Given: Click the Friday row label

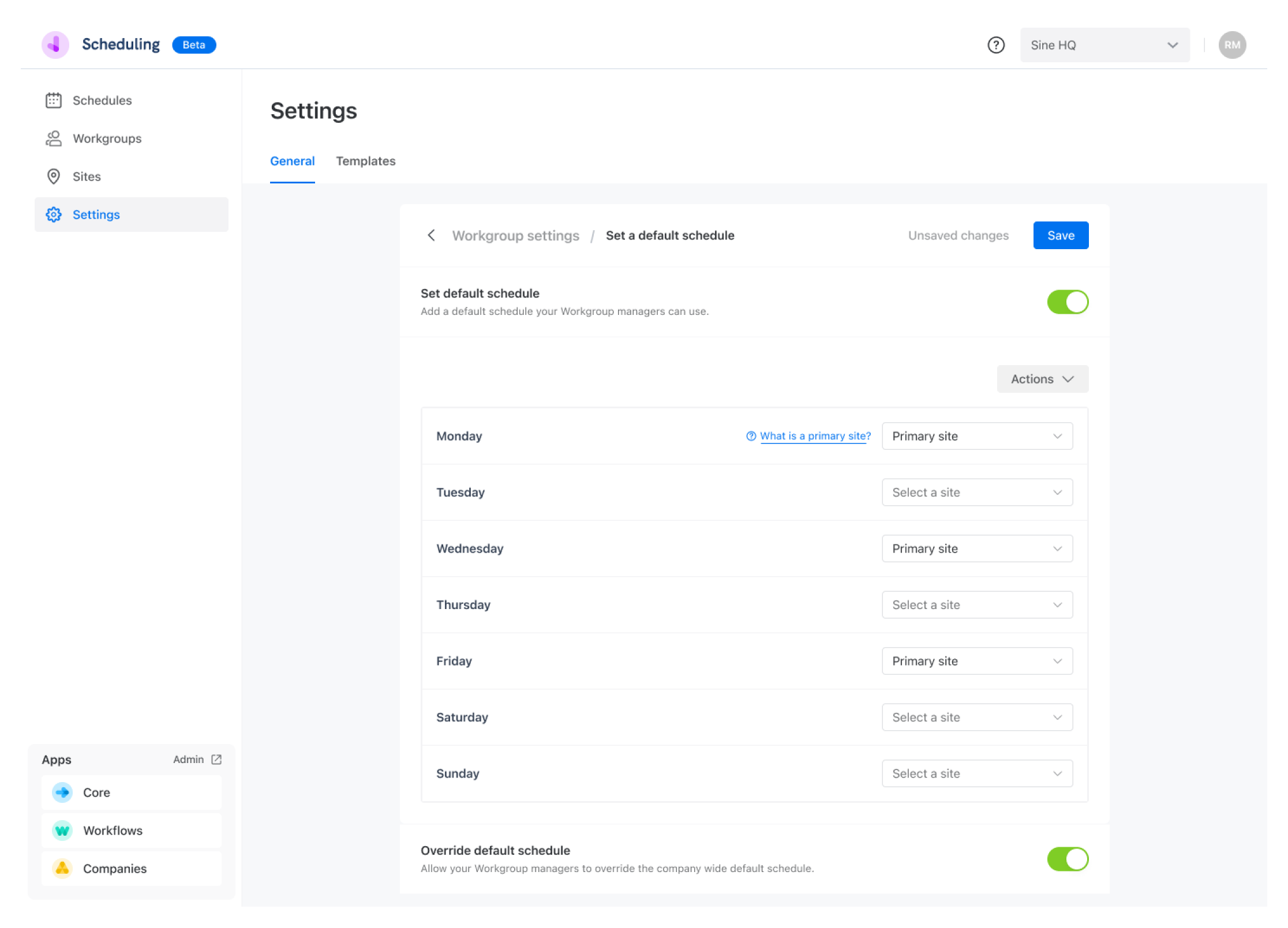Looking at the screenshot, I should pyautogui.click(x=454, y=661).
